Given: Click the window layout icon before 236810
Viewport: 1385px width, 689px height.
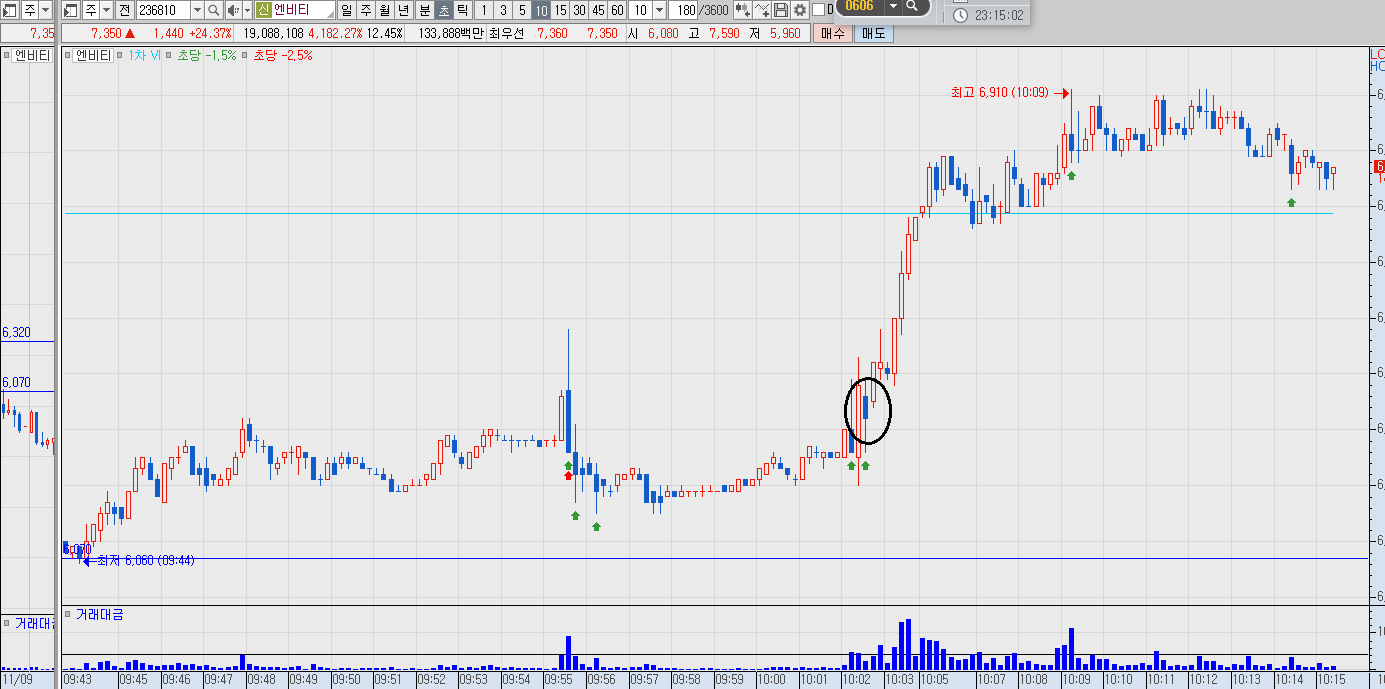Looking at the screenshot, I should click(x=71, y=10).
